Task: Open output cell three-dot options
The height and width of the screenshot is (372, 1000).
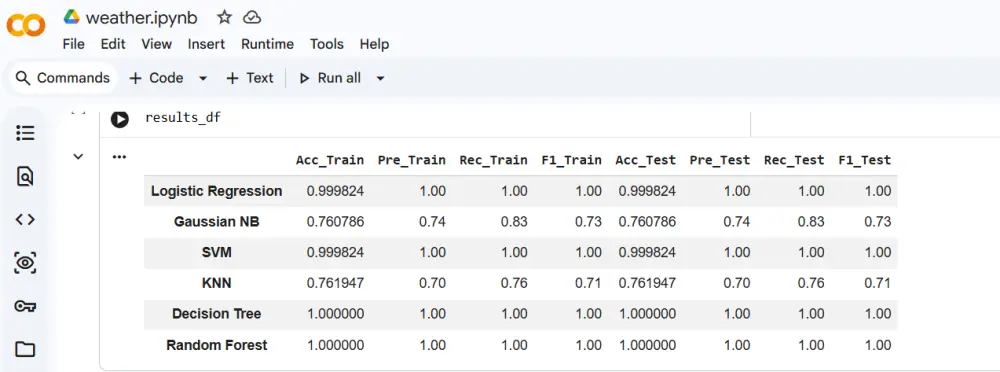Action: click(x=119, y=156)
